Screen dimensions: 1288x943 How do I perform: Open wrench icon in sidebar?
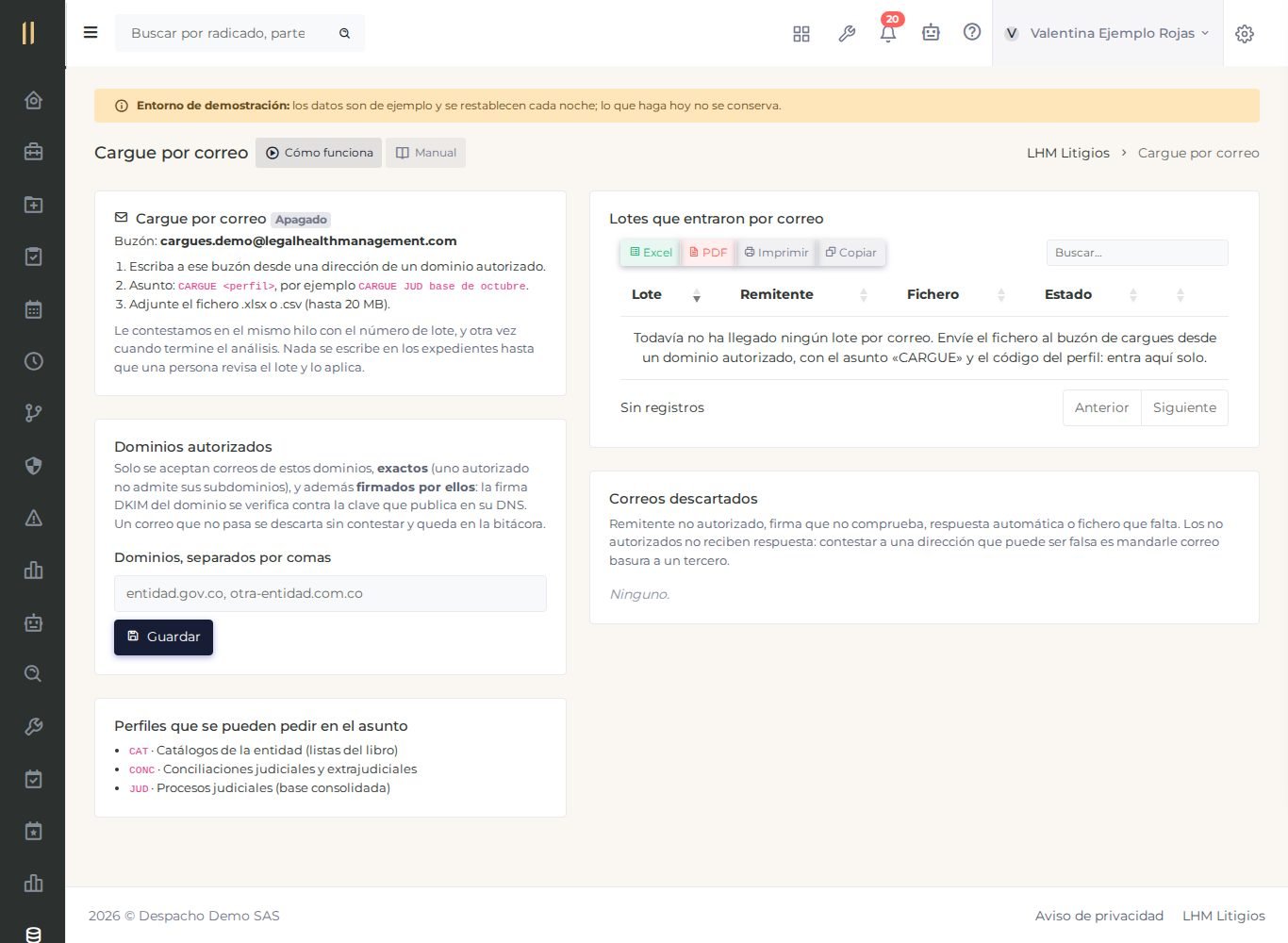click(33, 727)
